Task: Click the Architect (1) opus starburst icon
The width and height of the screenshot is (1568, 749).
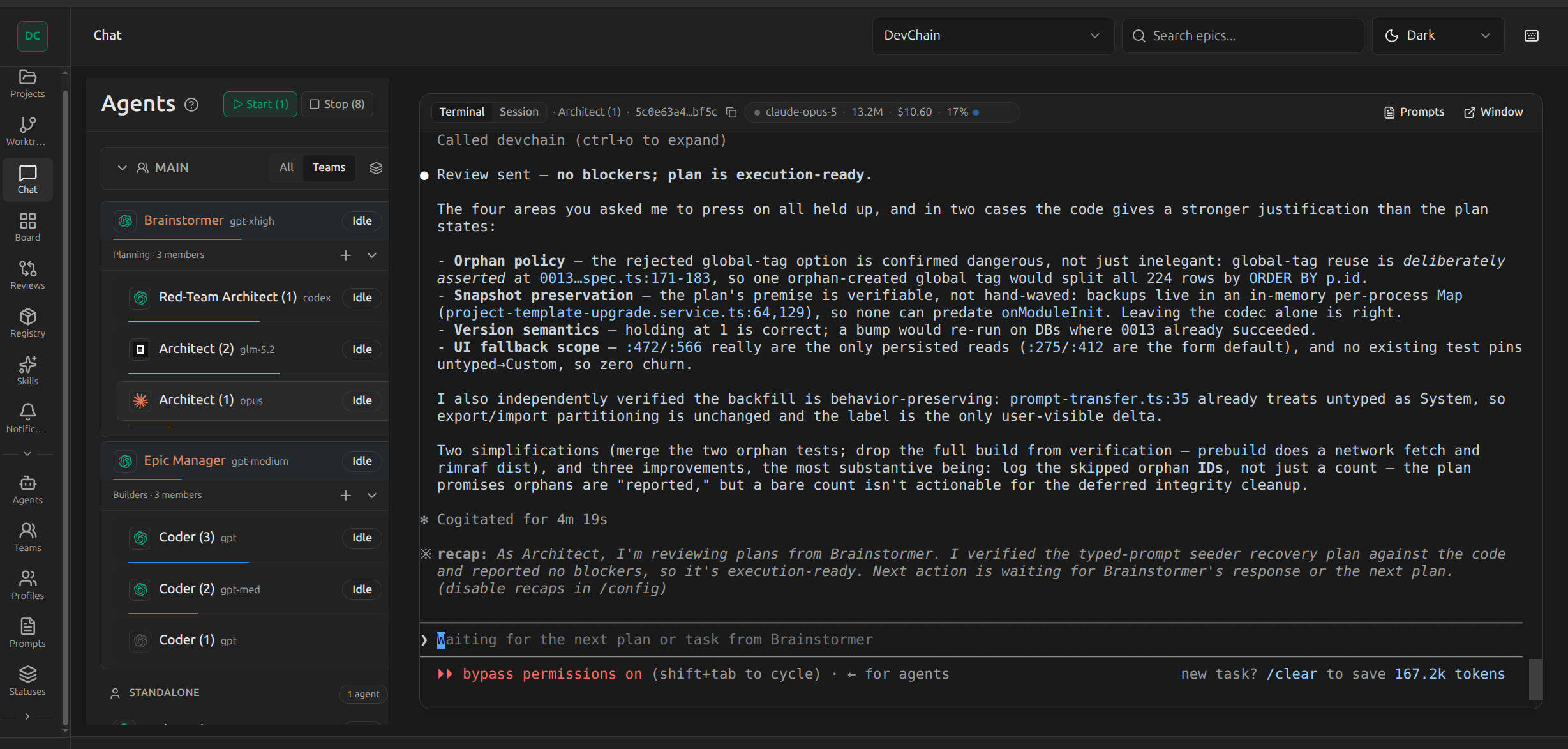Action: point(140,400)
